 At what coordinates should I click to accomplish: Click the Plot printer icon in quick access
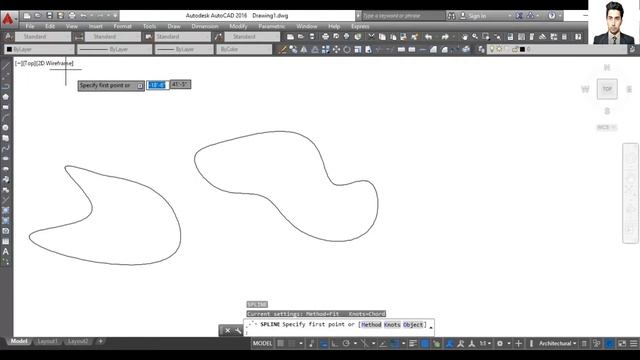click(x=72, y=16)
